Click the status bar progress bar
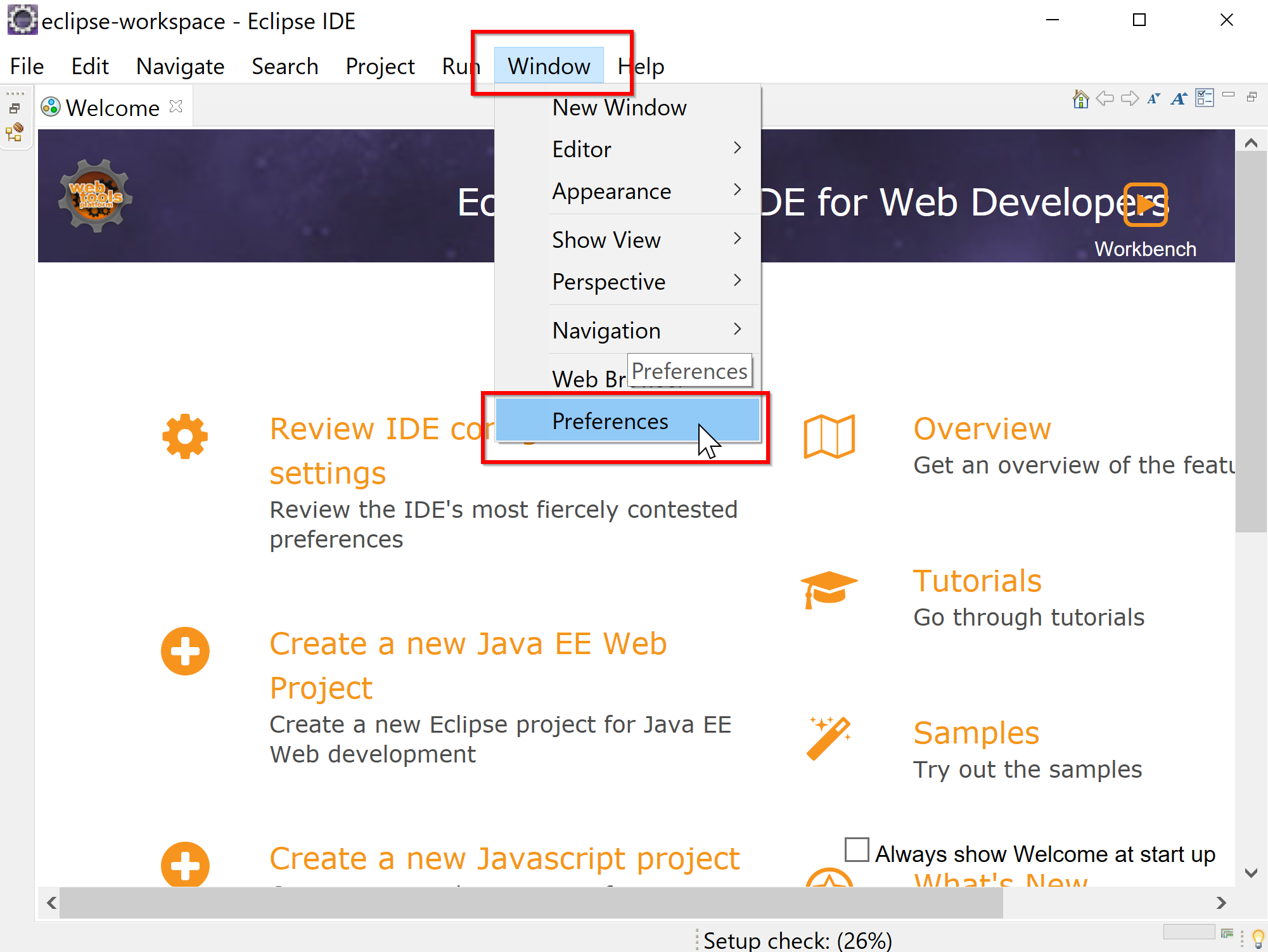 coord(1189,932)
